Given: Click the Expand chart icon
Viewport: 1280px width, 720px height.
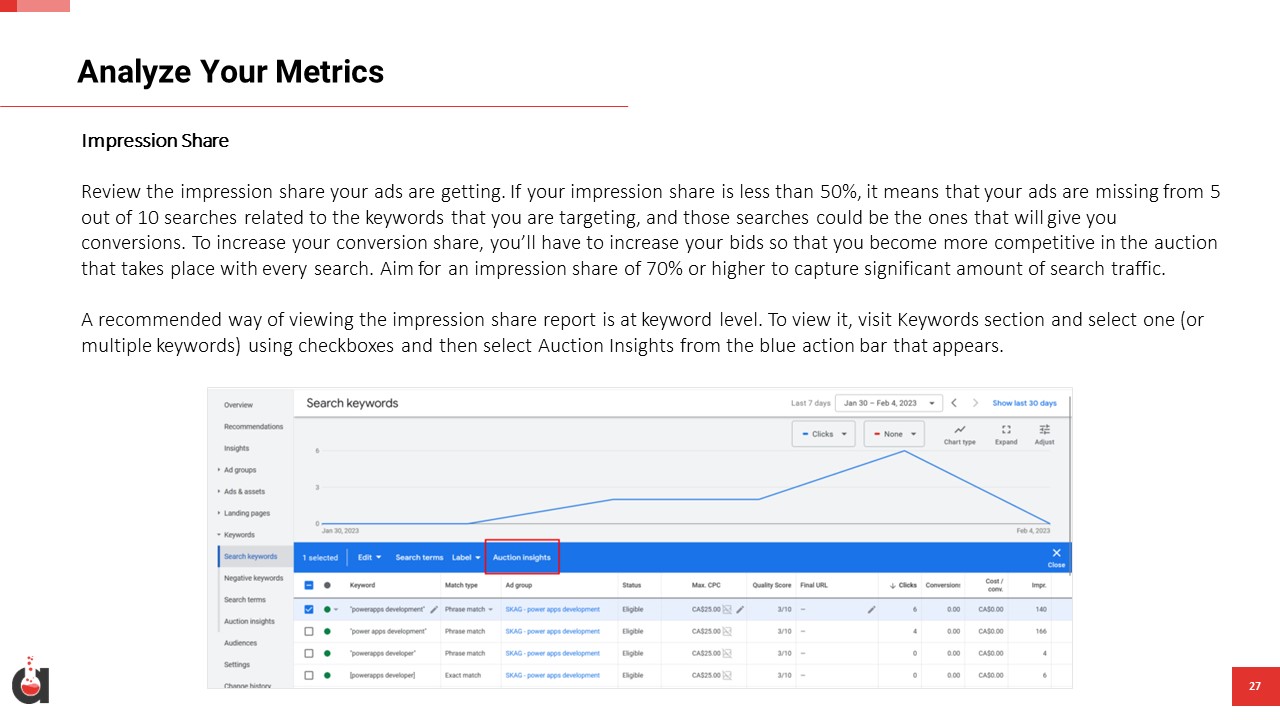Looking at the screenshot, I should 1006,434.
